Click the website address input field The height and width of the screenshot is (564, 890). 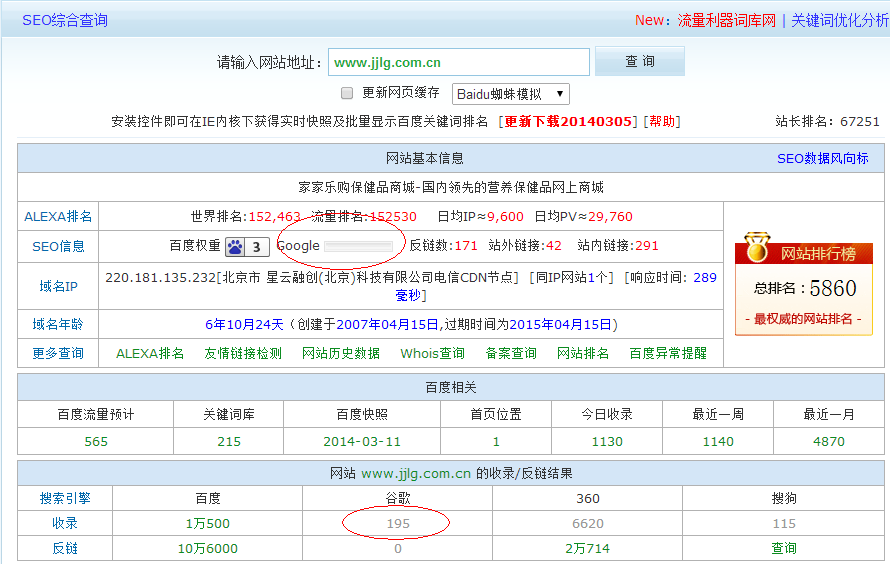pyautogui.click(x=459, y=62)
